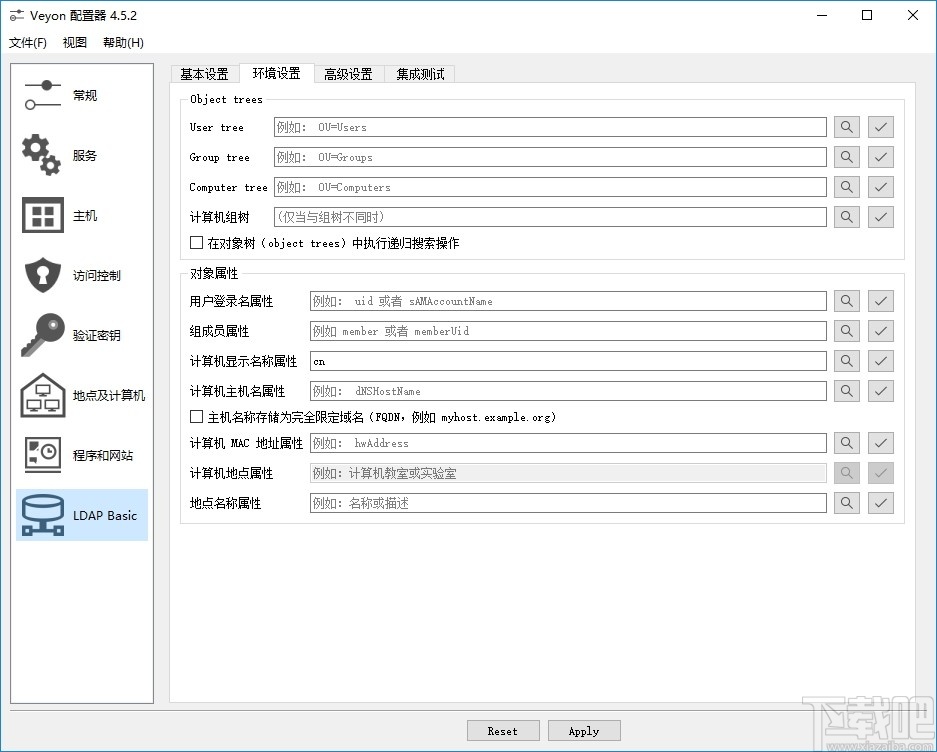Viewport: 937px width, 752px height.
Task: Open the 常规 (General) settings page
Action: (80, 95)
